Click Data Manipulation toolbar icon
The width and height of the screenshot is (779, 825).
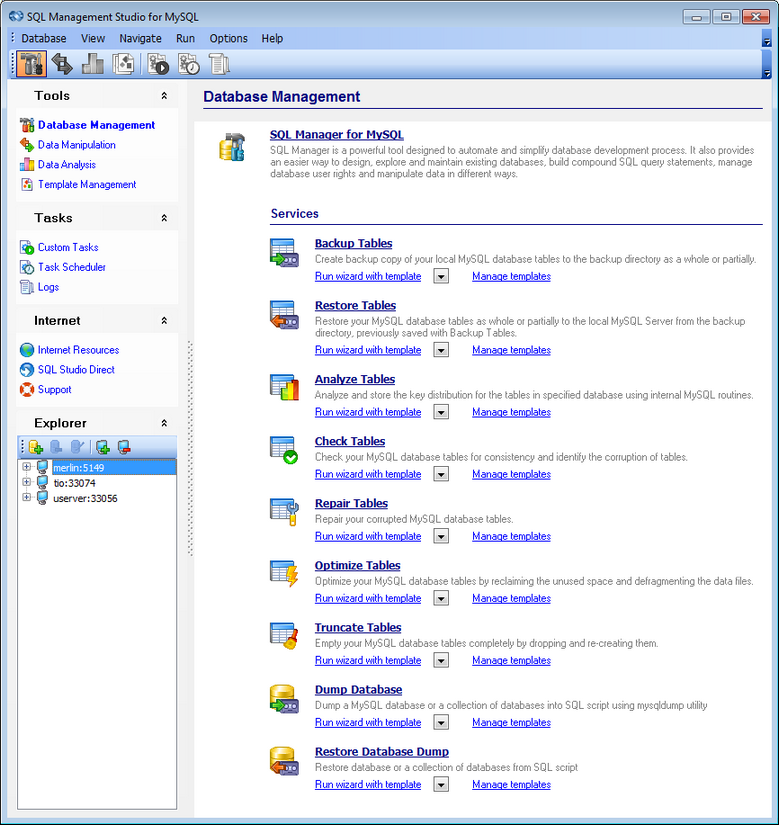pos(62,64)
